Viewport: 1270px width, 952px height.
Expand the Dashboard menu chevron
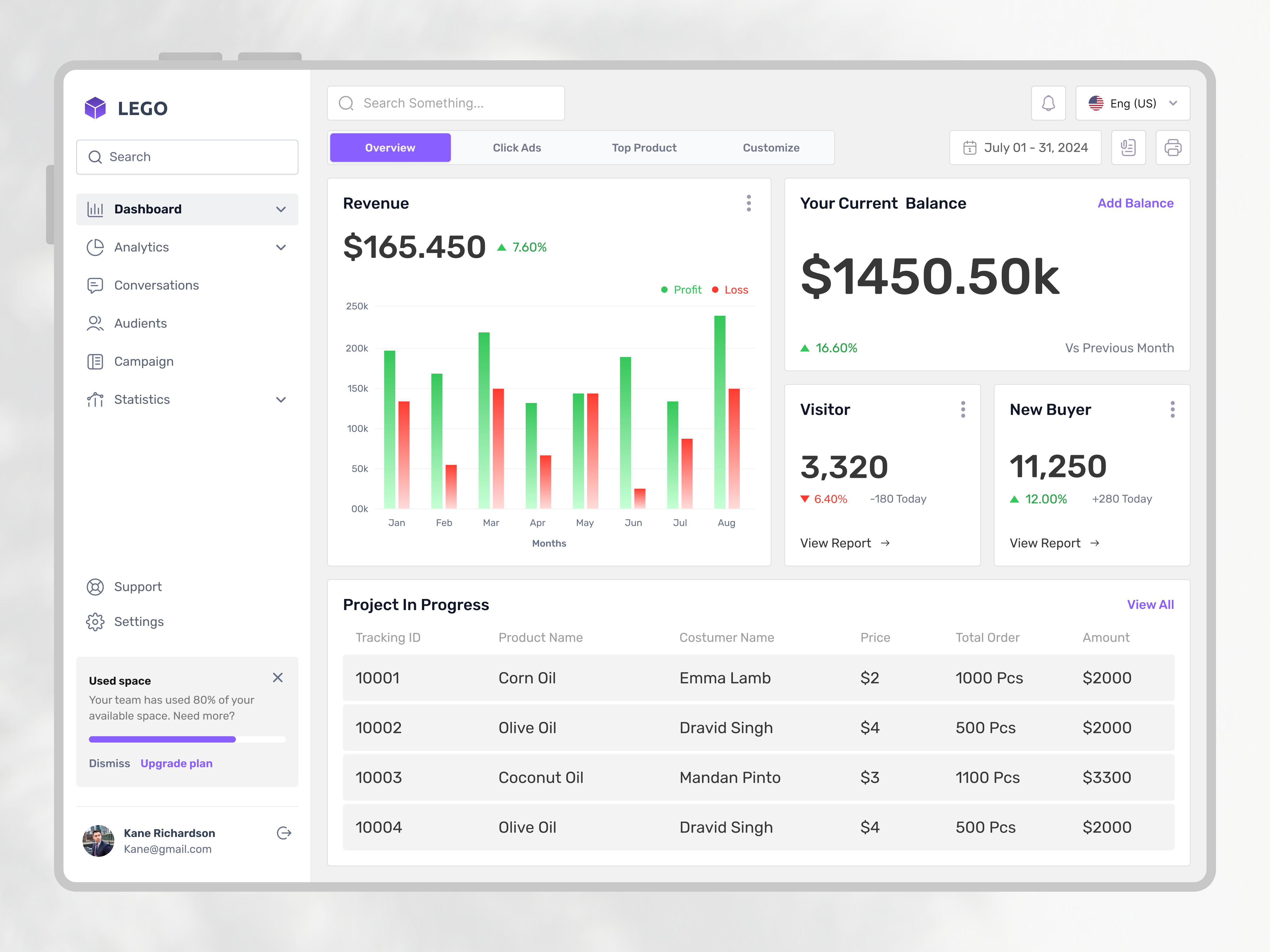tap(281, 209)
